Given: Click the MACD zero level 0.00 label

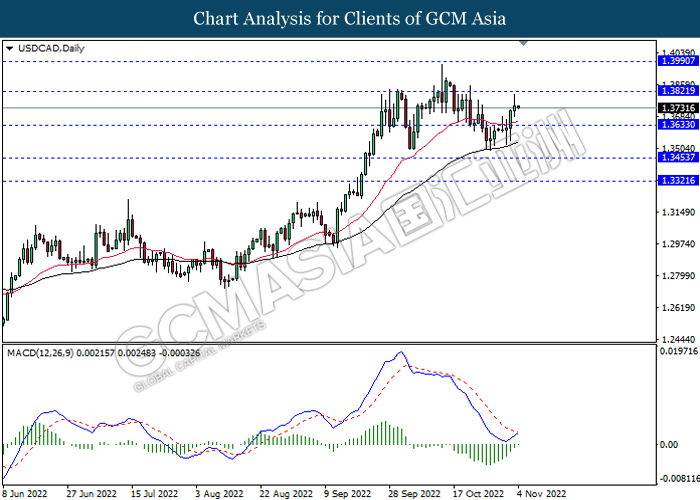Looking at the screenshot, I should [x=668, y=445].
